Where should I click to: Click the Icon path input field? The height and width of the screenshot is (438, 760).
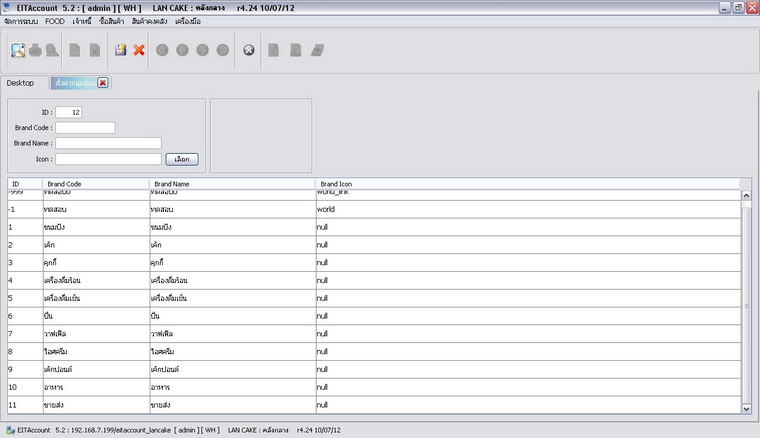[x=108, y=159]
